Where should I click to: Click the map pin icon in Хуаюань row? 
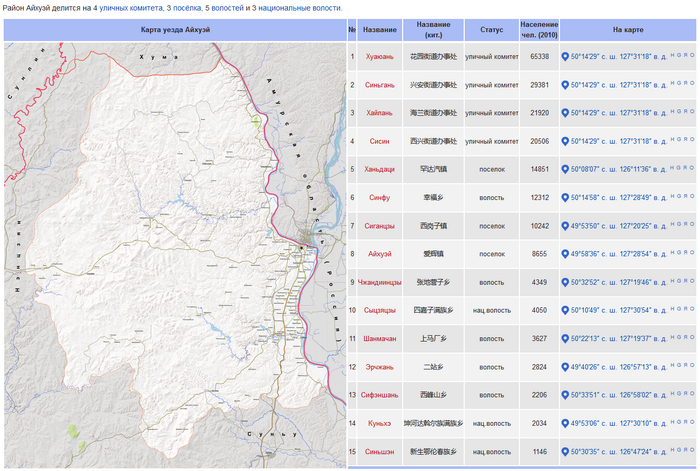tap(565, 57)
